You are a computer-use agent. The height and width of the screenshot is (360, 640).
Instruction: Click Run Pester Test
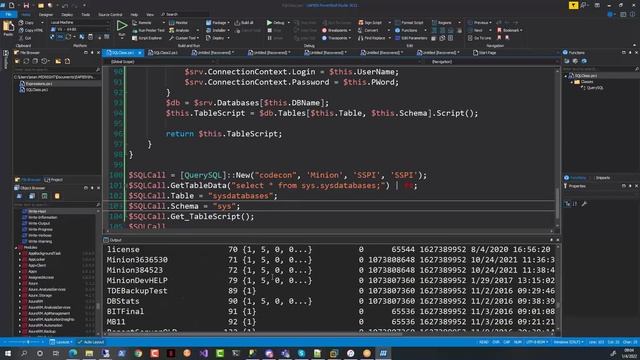[148, 30]
